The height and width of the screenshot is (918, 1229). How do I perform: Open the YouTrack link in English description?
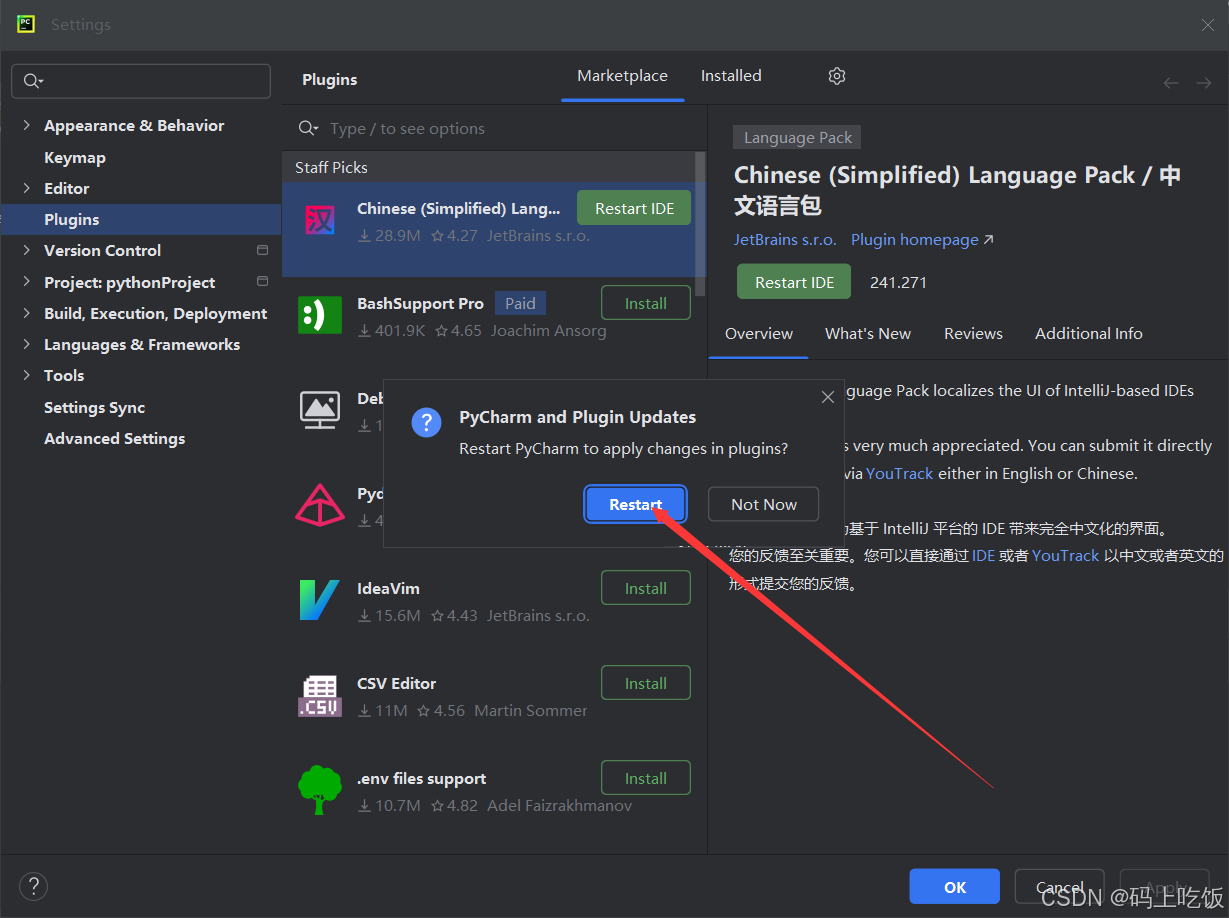click(899, 474)
